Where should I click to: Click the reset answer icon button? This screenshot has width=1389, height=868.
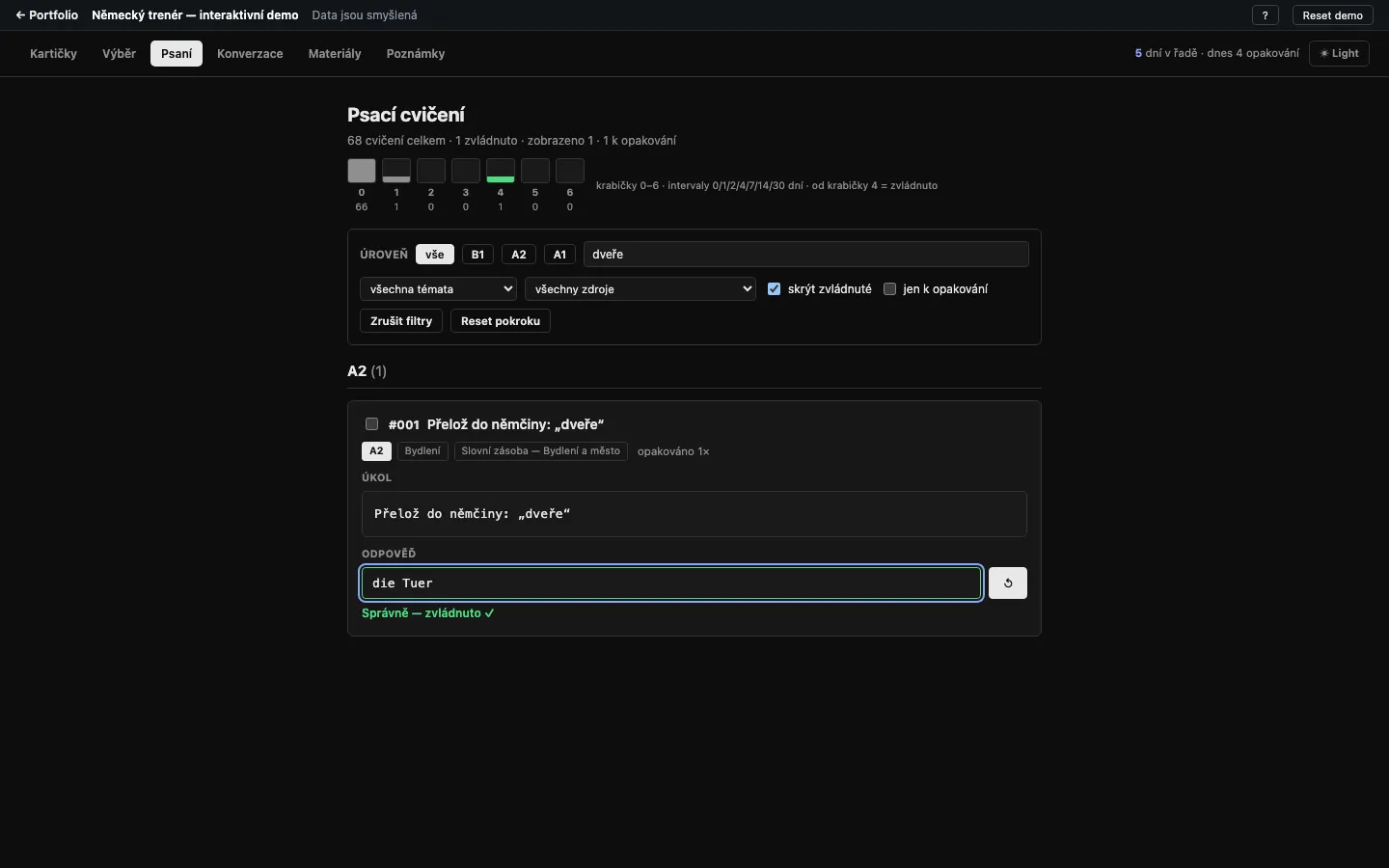pos(1008,583)
